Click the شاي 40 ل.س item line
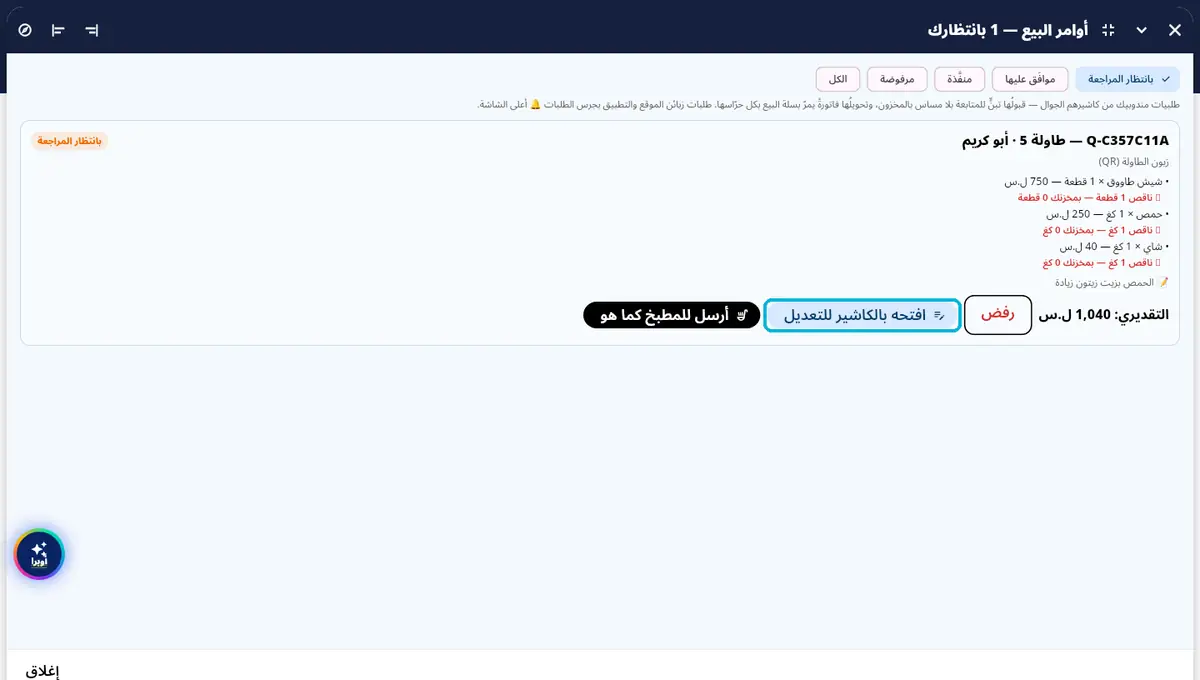1200x680 pixels. click(1113, 247)
